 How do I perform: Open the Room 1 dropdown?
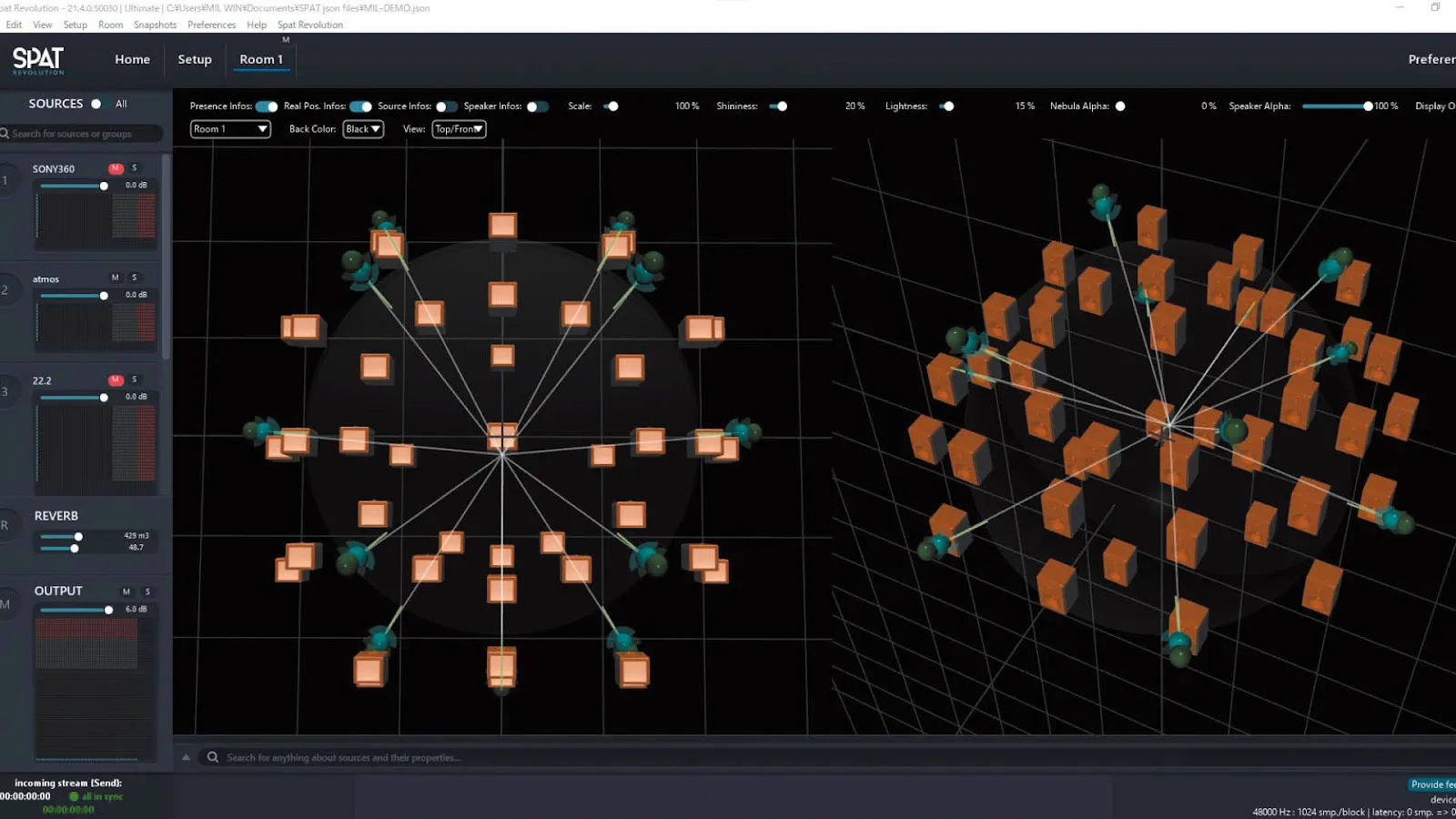click(x=230, y=129)
